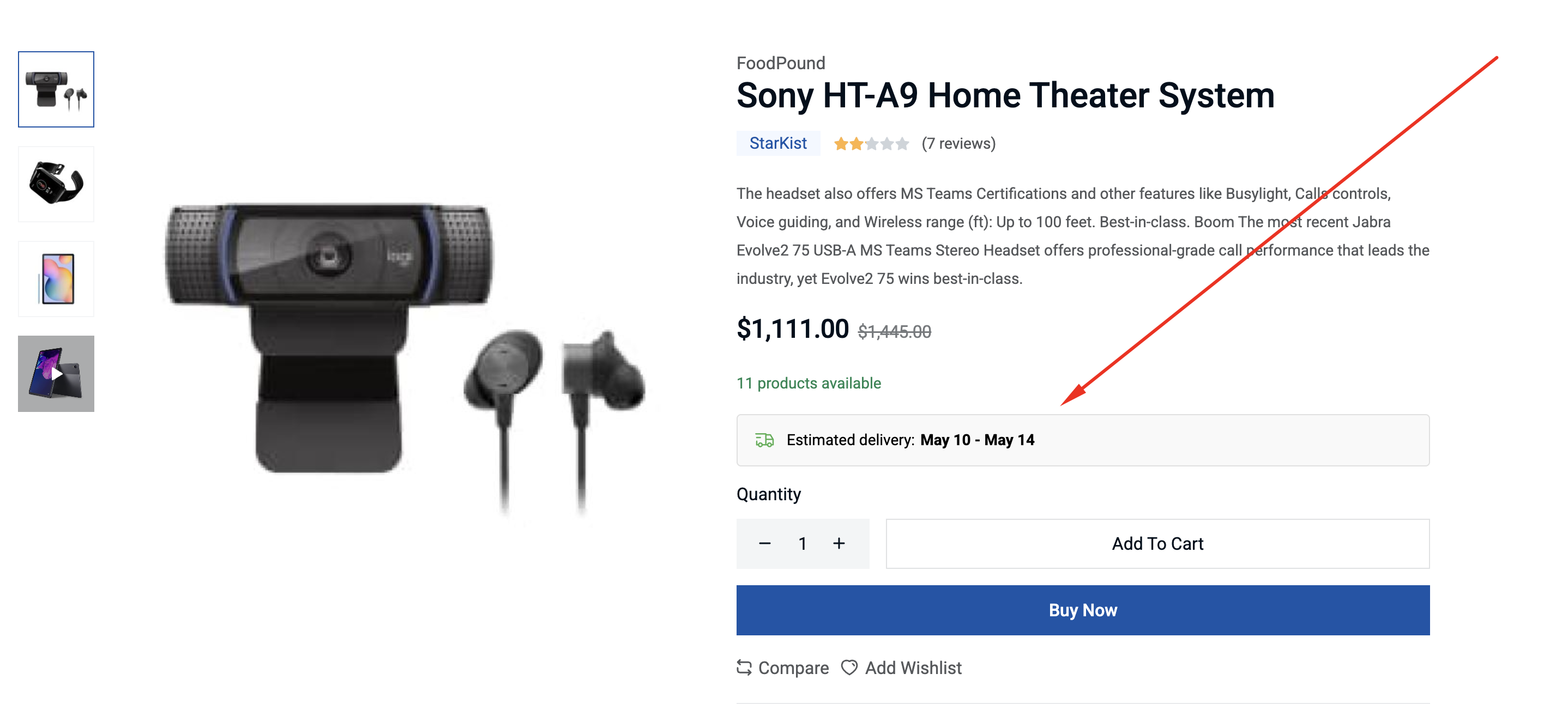Screen dimensions: 1568x704
Task: Click the quantity number field
Action: [802, 543]
